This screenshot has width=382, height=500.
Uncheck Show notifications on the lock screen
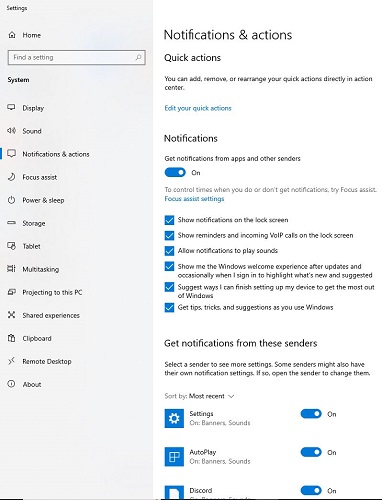(x=169, y=220)
